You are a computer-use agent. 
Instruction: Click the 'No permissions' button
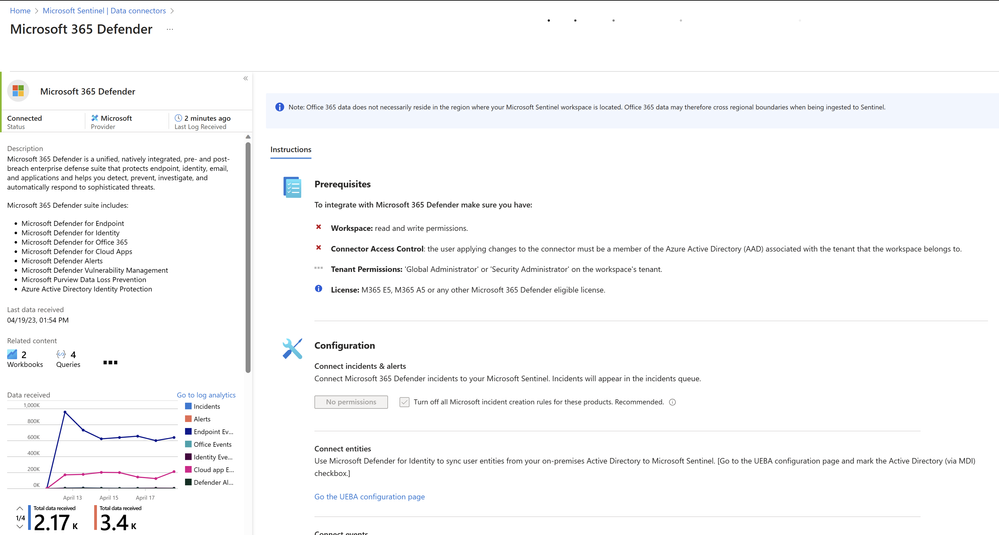click(x=351, y=402)
